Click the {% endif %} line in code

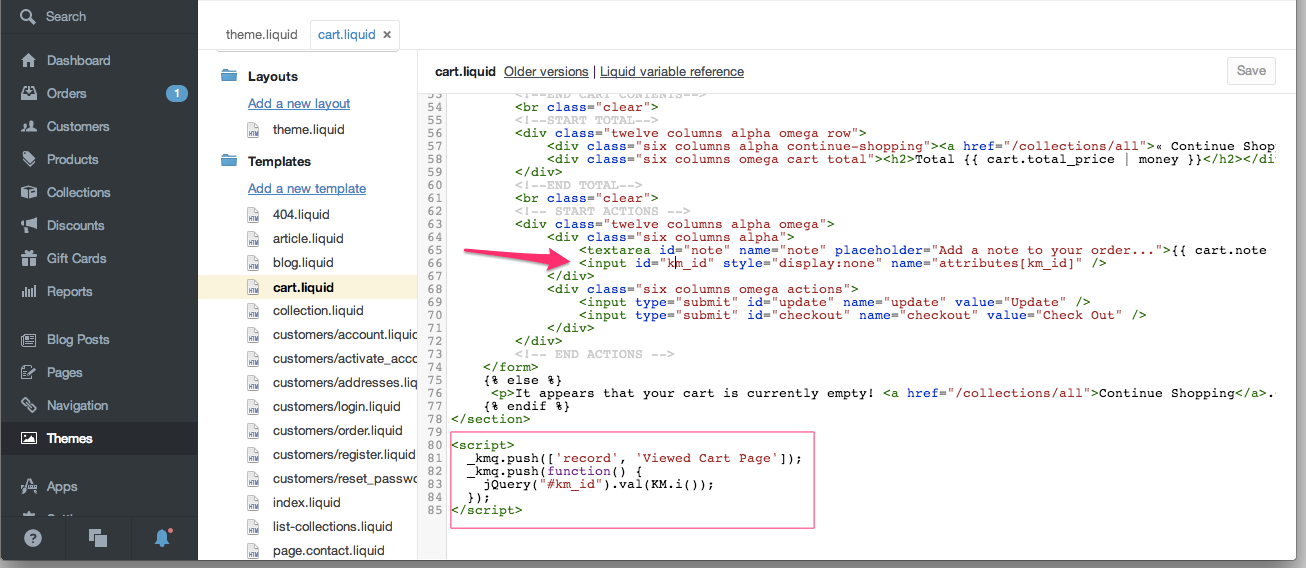(526, 406)
